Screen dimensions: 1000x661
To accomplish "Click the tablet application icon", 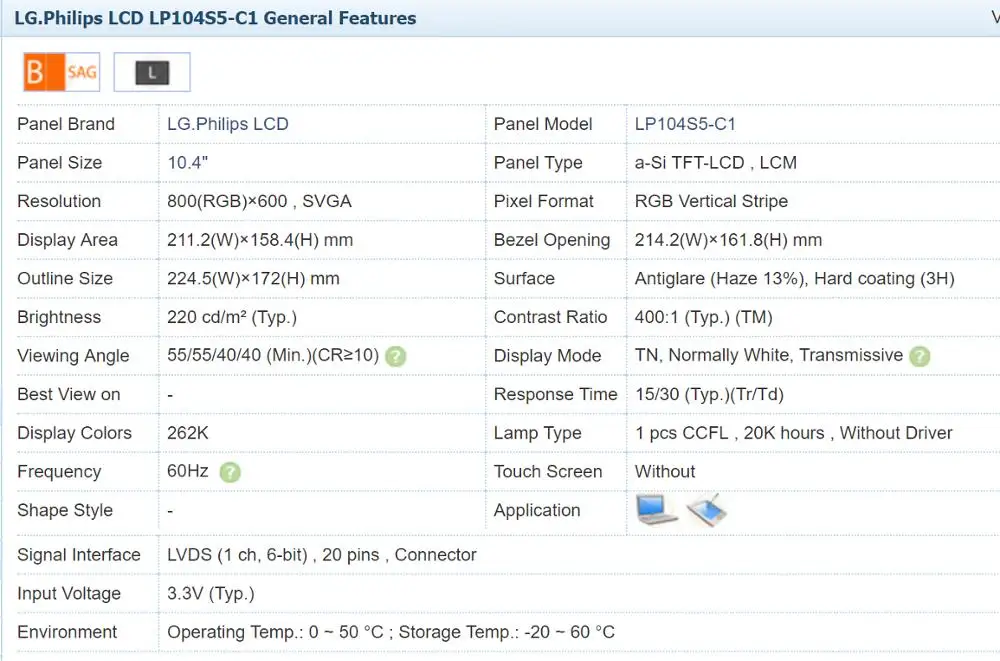I will [707, 509].
